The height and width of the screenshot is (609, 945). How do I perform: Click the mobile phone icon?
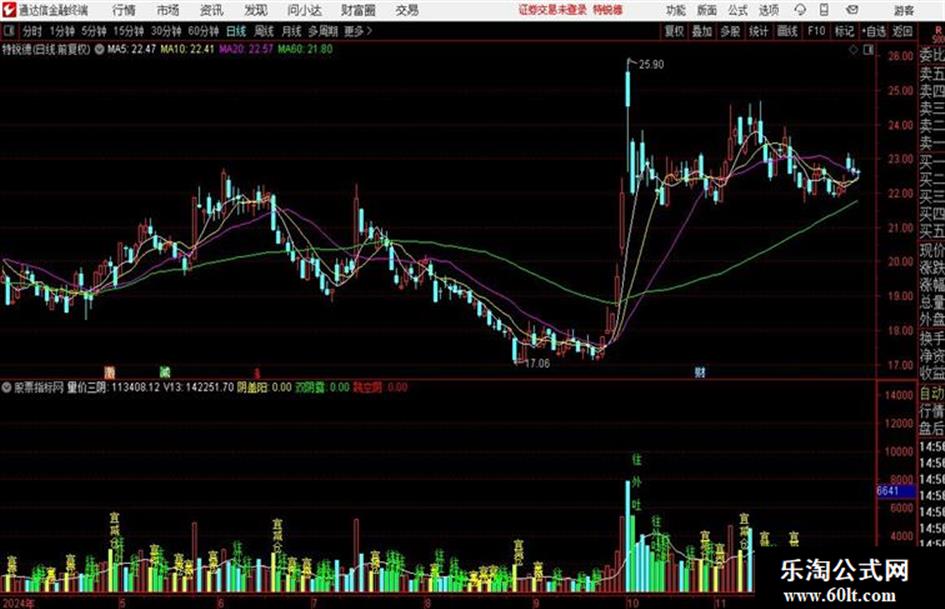pyautogui.click(x=824, y=10)
